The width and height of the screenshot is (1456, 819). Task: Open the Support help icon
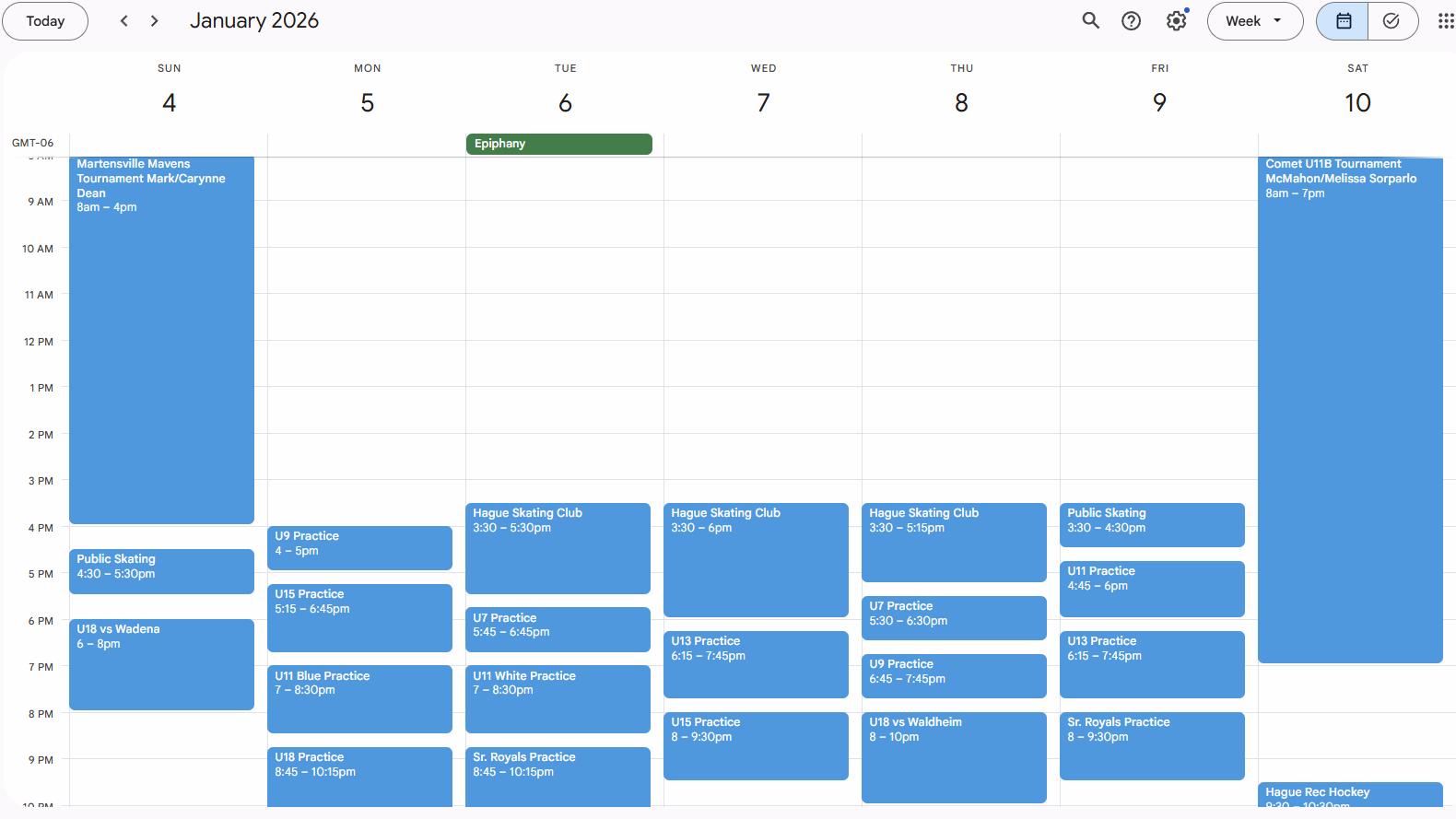(x=1131, y=21)
